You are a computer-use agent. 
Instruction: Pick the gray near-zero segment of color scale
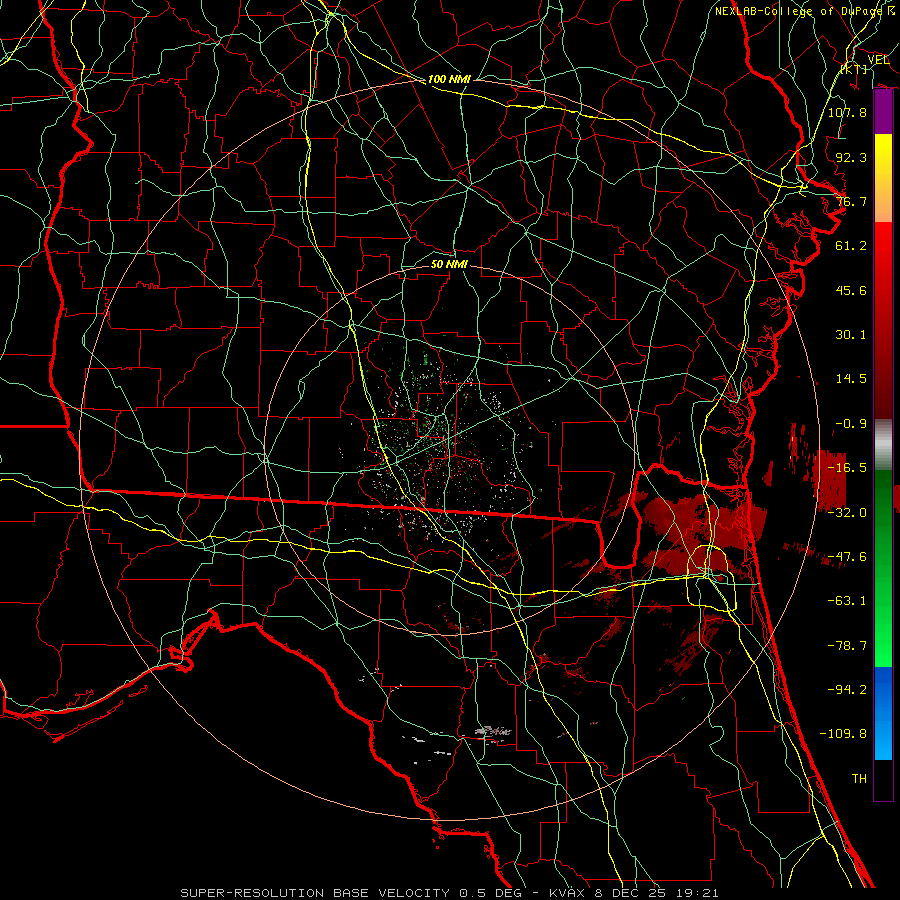[883, 445]
